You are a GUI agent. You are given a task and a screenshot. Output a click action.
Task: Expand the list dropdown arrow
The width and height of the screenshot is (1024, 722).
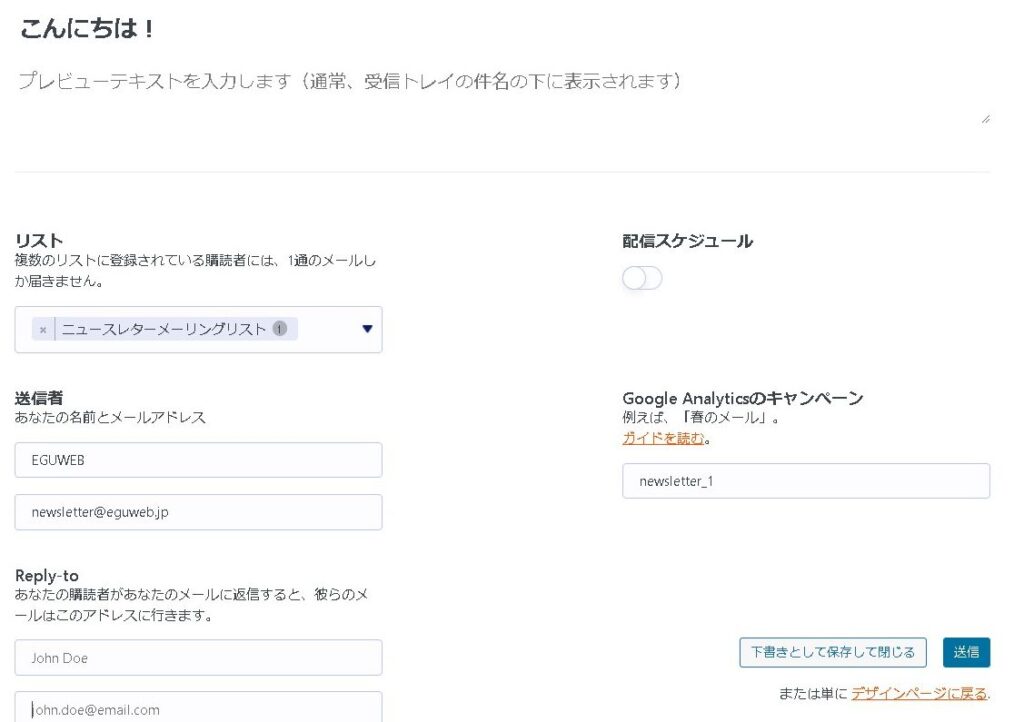pyautogui.click(x=367, y=329)
